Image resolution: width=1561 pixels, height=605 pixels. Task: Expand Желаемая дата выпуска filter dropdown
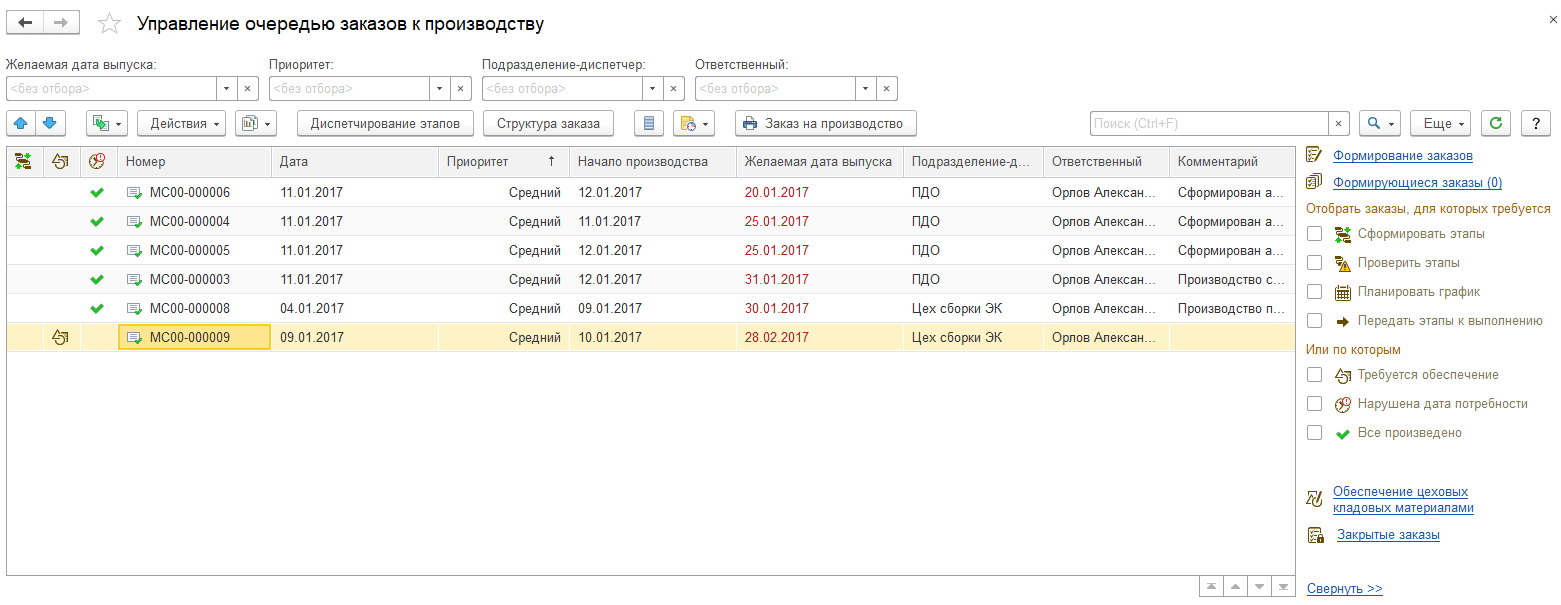click(x=226, y=88)
